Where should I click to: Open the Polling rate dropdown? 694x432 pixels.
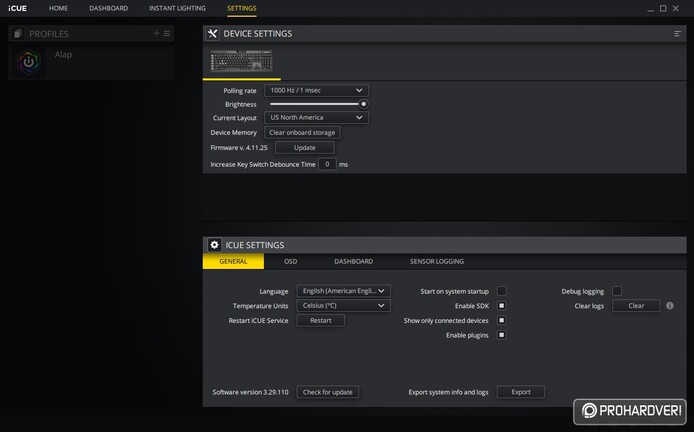tap(316, 90)
